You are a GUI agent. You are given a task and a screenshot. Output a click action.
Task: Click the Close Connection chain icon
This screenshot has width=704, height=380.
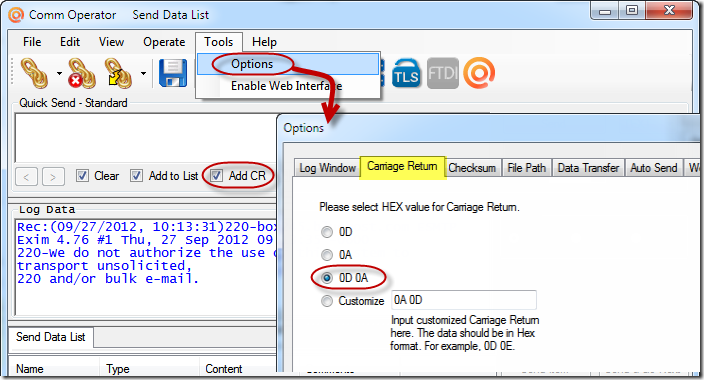[81, 73]
